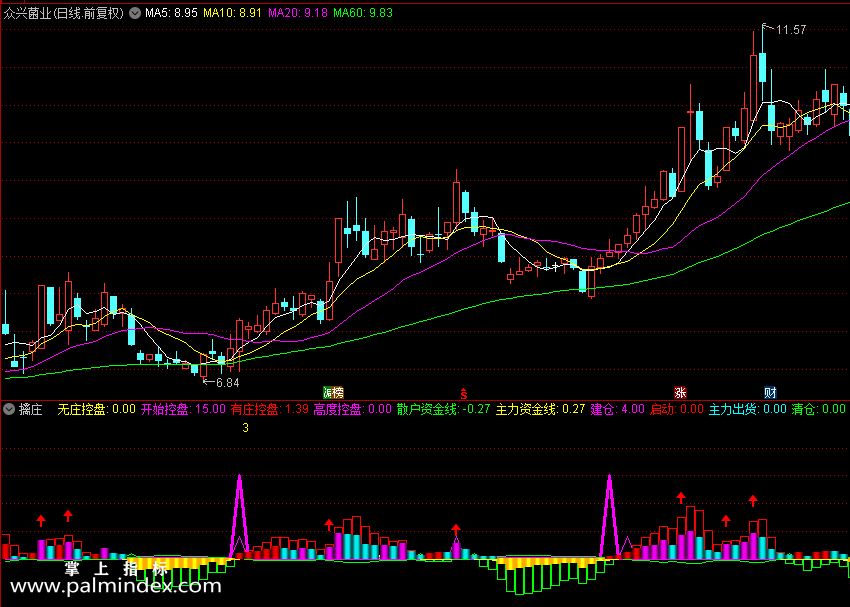
Task: Click the 主力出货: 0.00 value
Action: pyautogui.click(x=748, y=409)
